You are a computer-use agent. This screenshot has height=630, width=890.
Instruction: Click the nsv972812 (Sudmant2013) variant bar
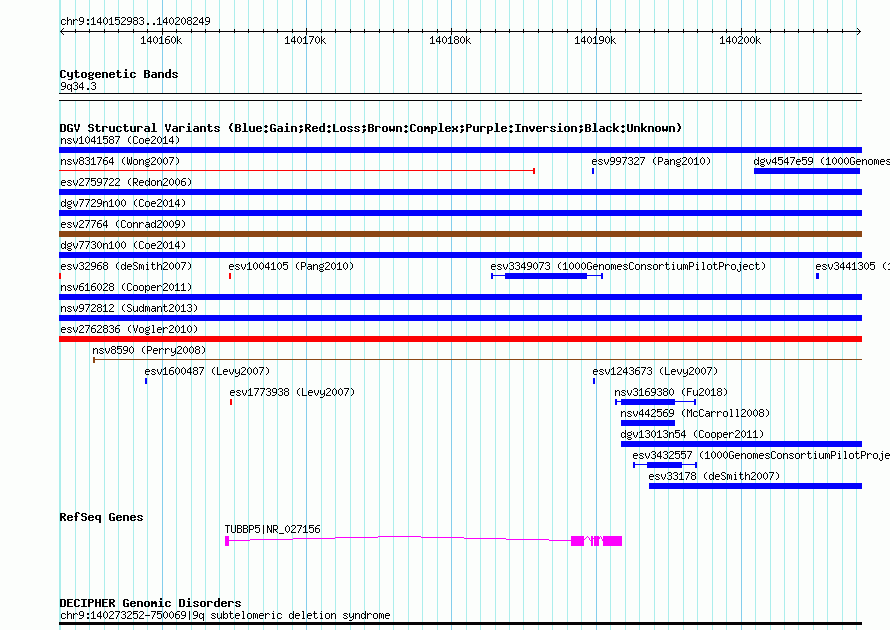[x=460, y=318]
